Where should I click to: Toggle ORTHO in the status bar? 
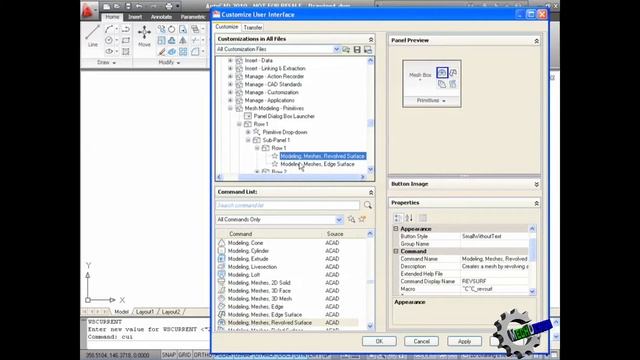202,355
